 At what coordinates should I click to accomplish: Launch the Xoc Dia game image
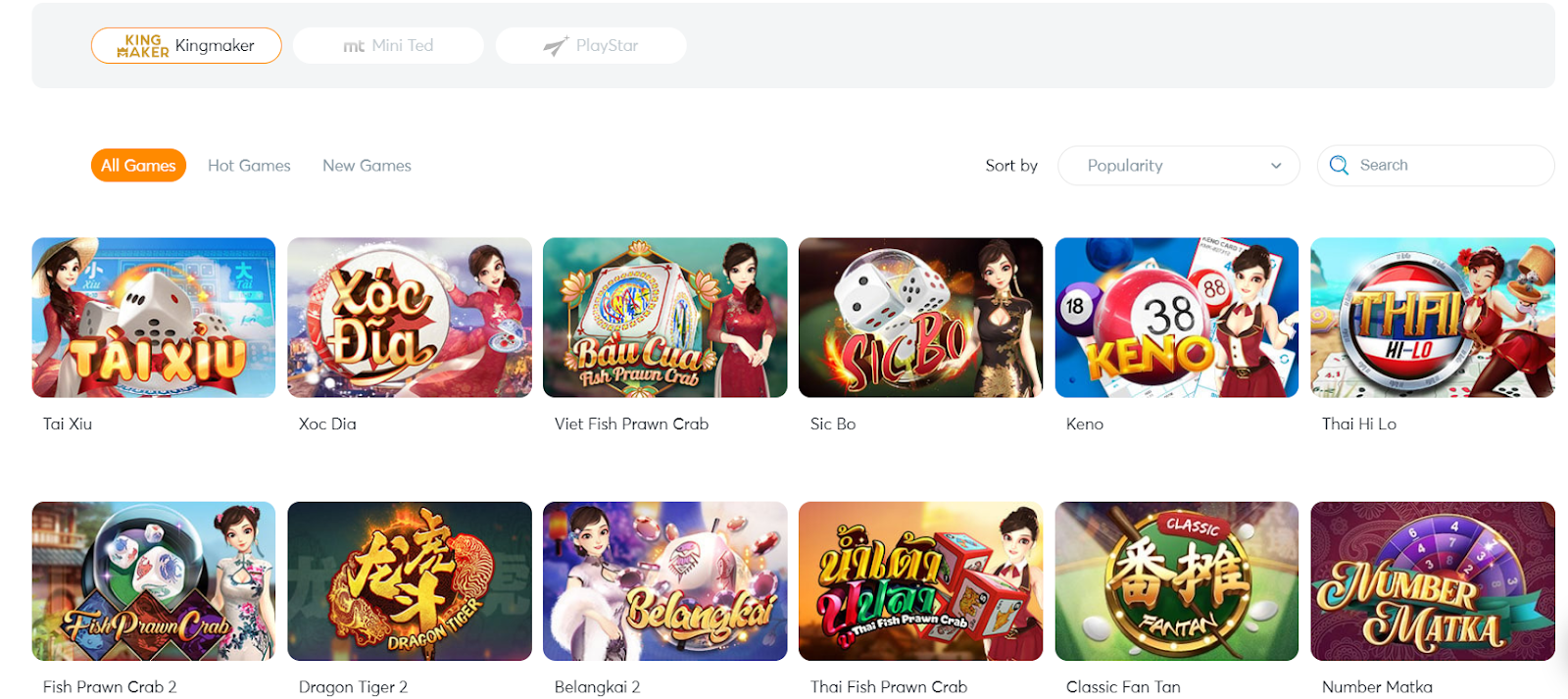(410, 318)
